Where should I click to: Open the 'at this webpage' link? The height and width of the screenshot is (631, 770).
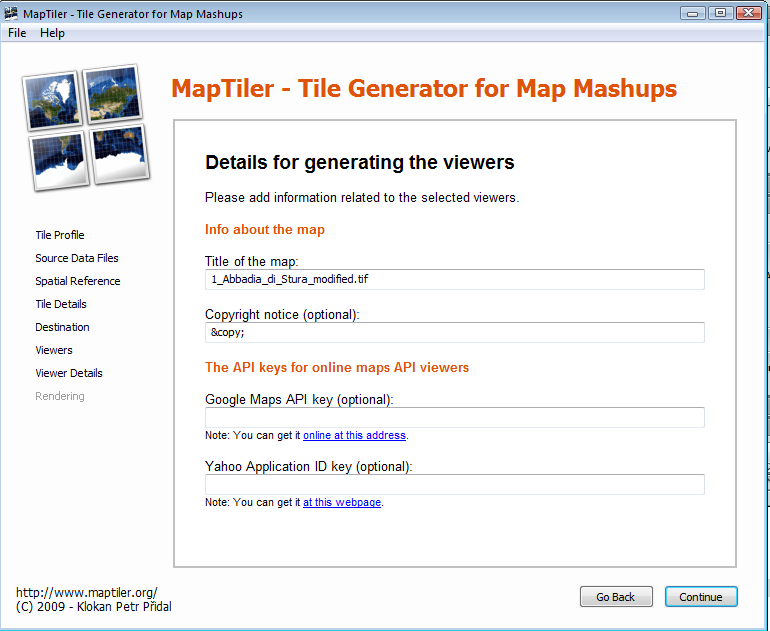(342, 502)
